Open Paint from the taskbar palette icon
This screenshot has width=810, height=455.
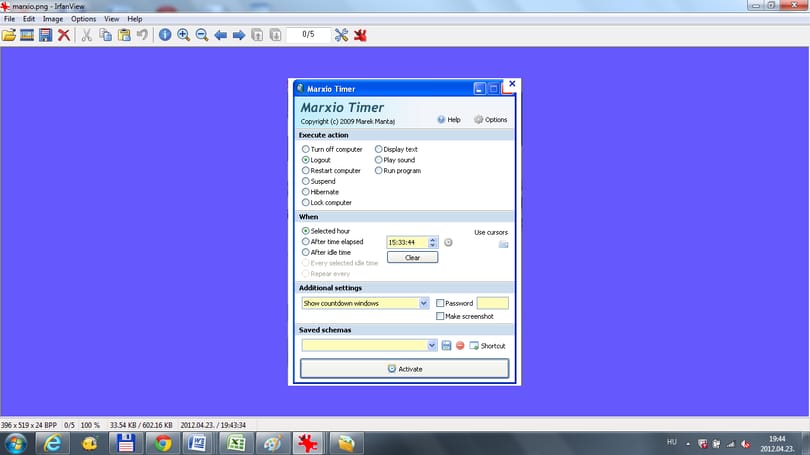tap(273, 444)
